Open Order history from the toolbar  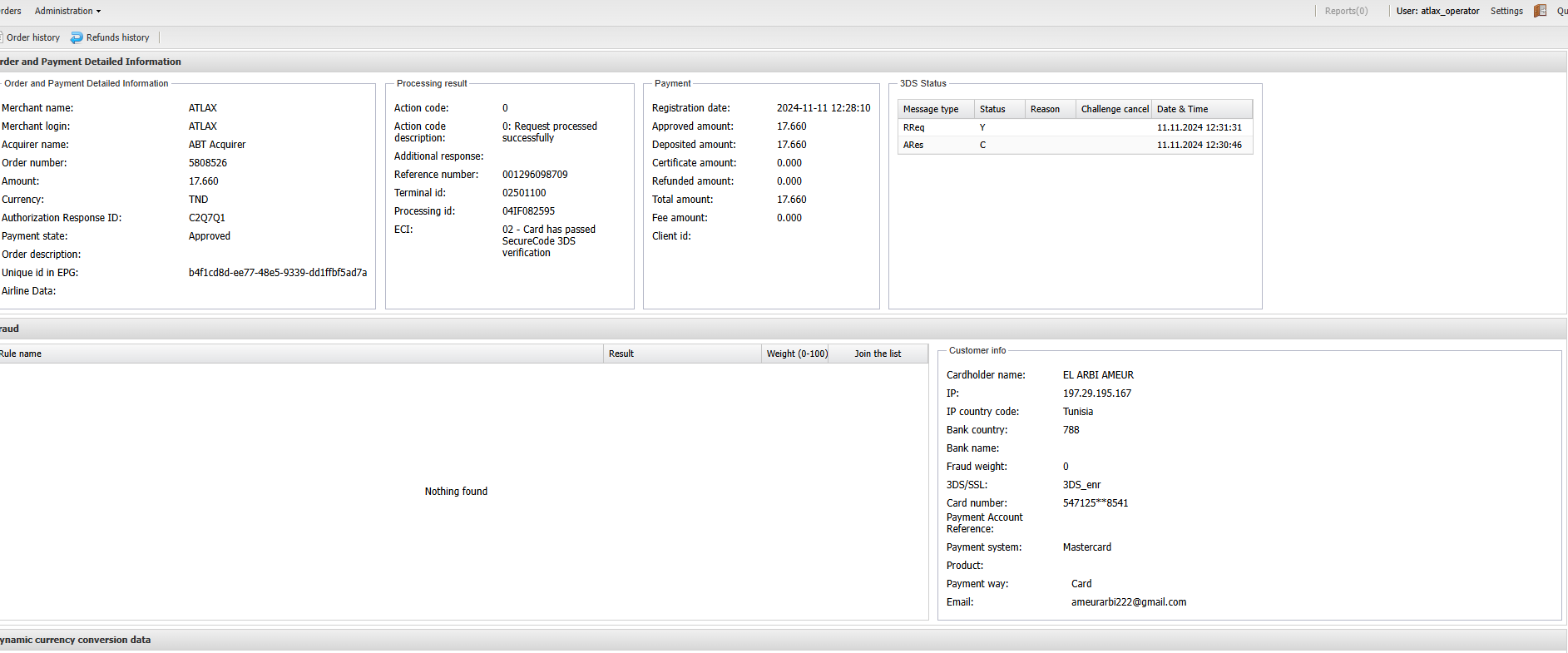(32, 37)
